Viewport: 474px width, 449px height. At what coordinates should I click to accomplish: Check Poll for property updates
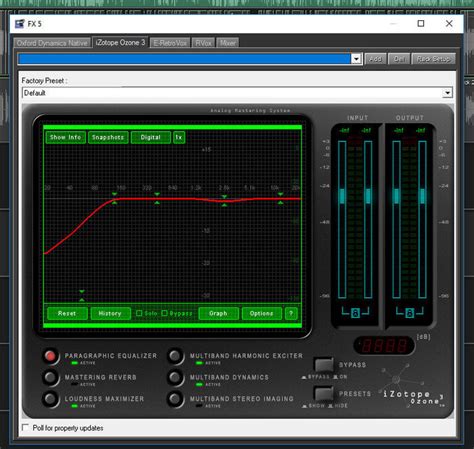tap(25, 427)
